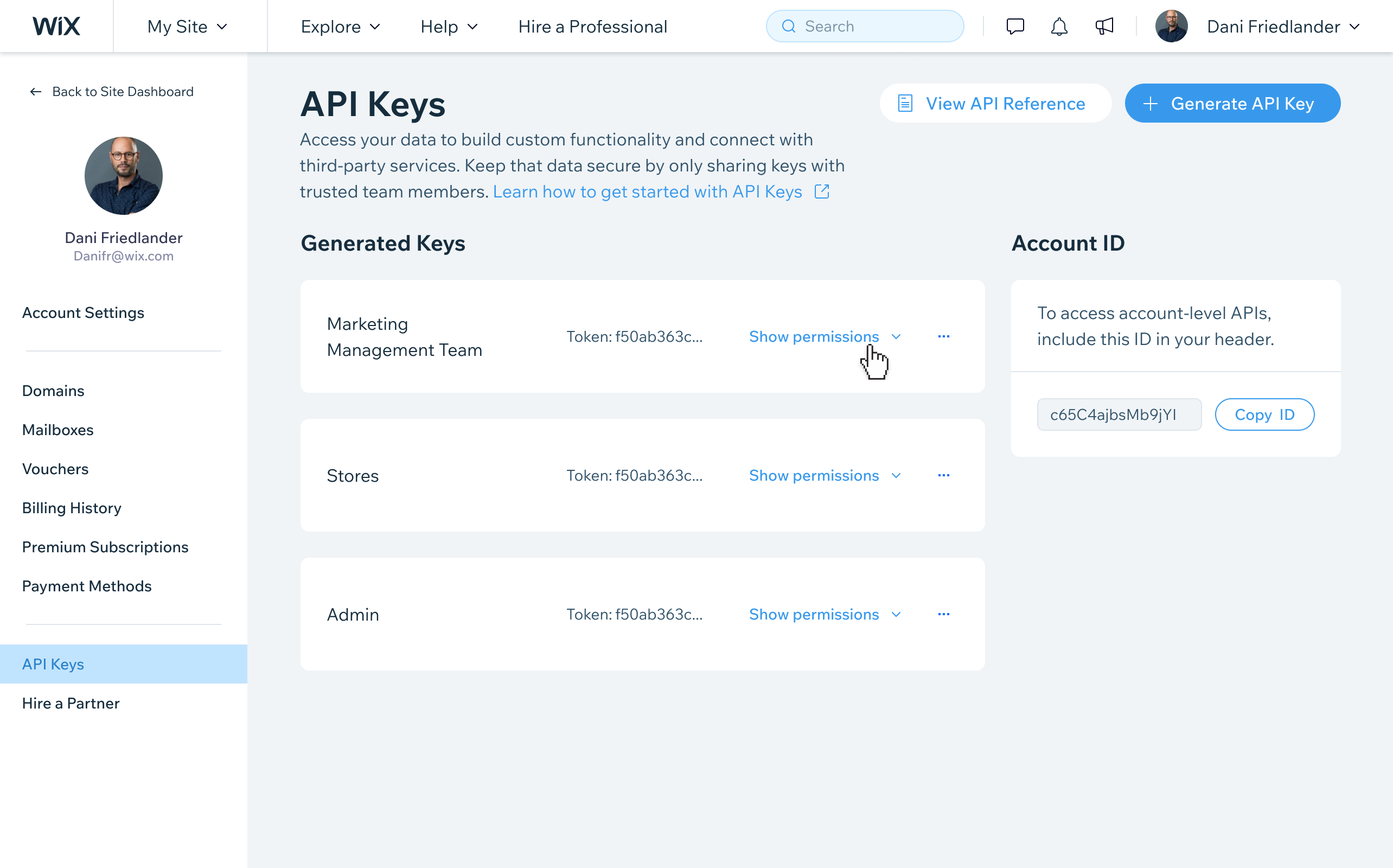
Task: Click the back arrow to Site Dashboard
Action: [x=36, y=92]
